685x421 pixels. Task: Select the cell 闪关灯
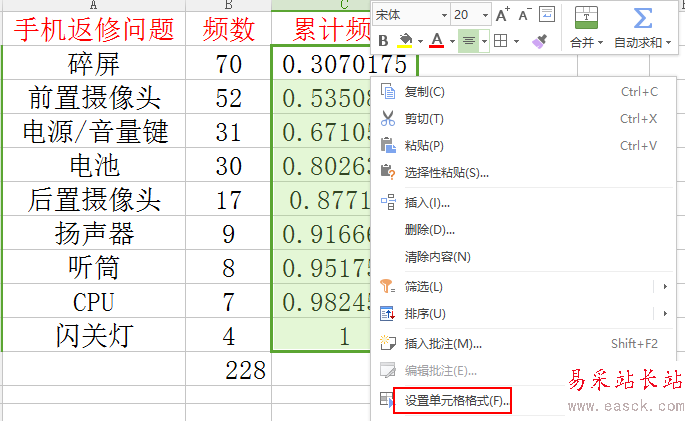point(94,335)
